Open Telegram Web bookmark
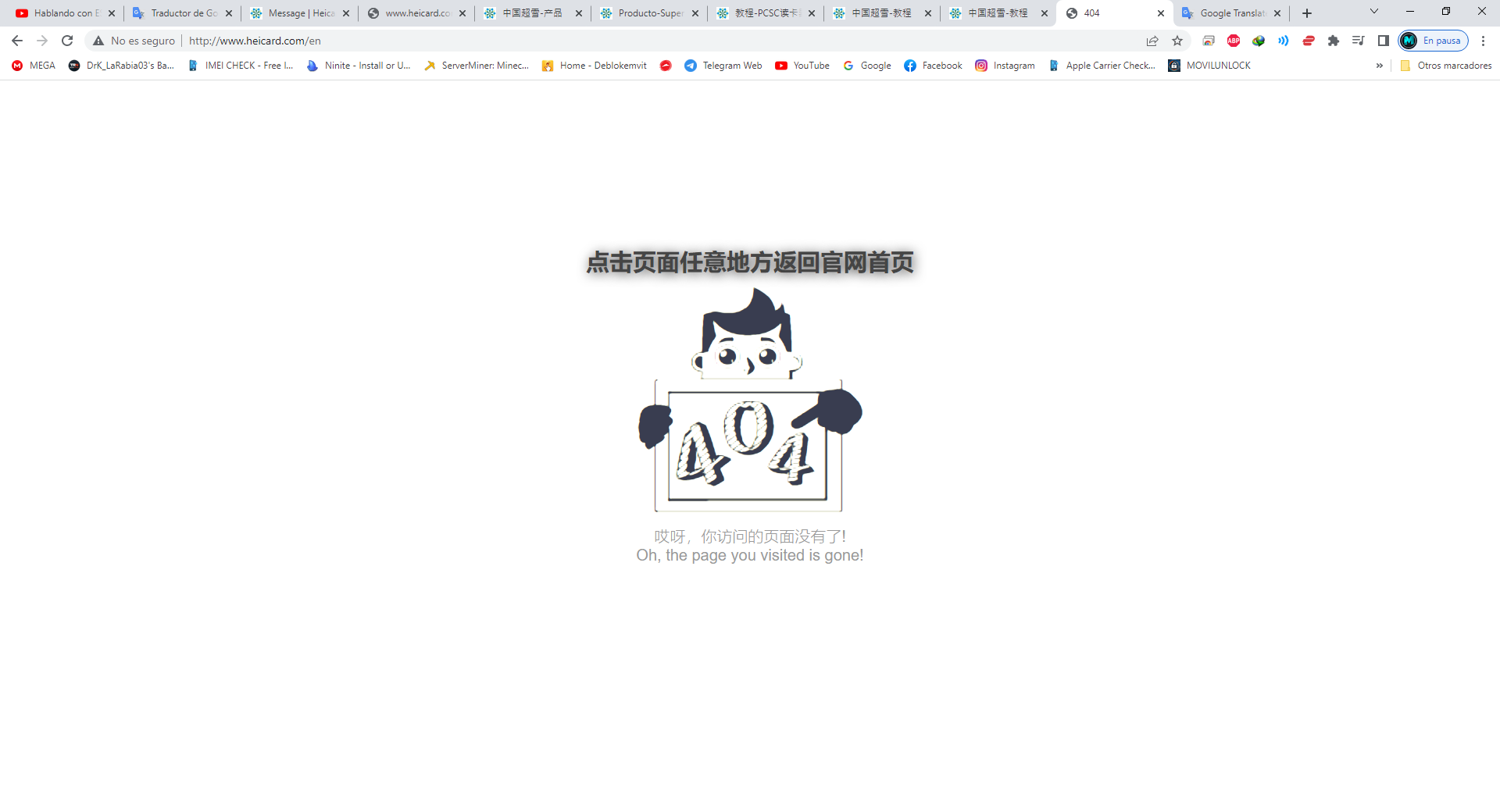 click(723, 66)
